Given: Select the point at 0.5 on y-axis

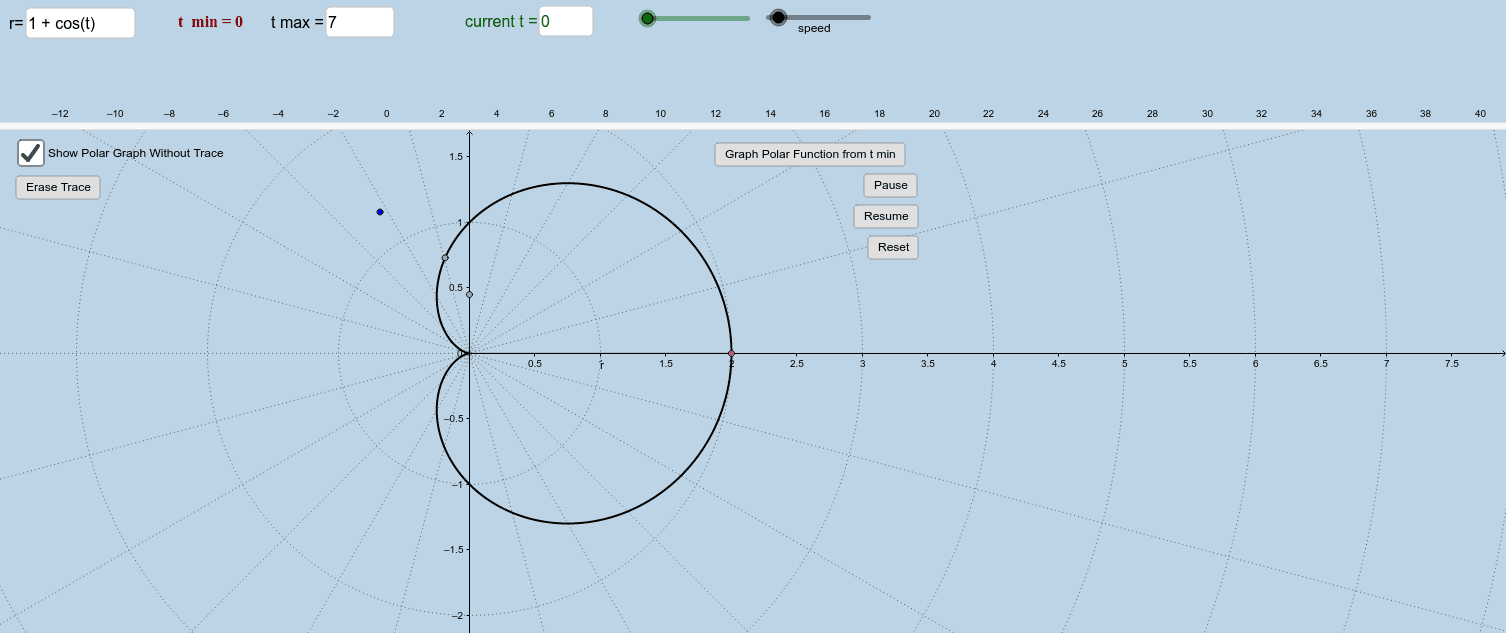Looking at the screenshot, I should tap(468, 293).
